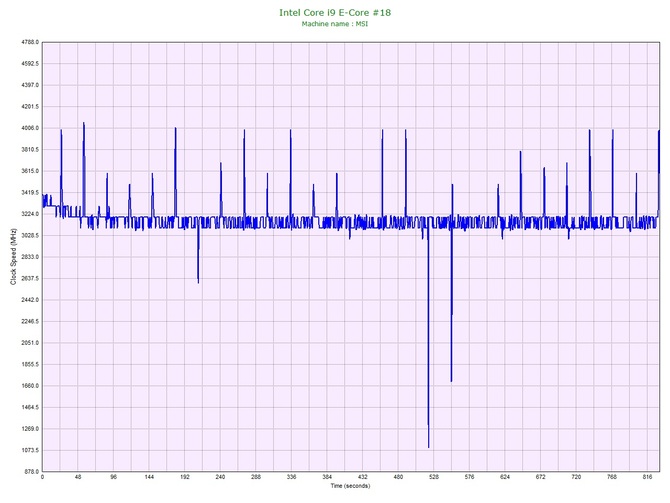Image resolution: width=670 pixels, height=503 pixels.
Task: Click the y-axis value 3419.5
Action: 30,193
